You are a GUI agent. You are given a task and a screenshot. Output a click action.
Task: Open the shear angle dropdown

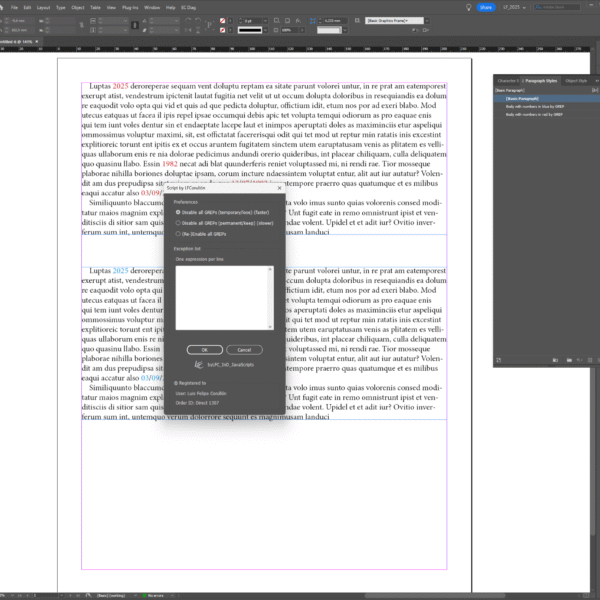click(x=176, y=30)
